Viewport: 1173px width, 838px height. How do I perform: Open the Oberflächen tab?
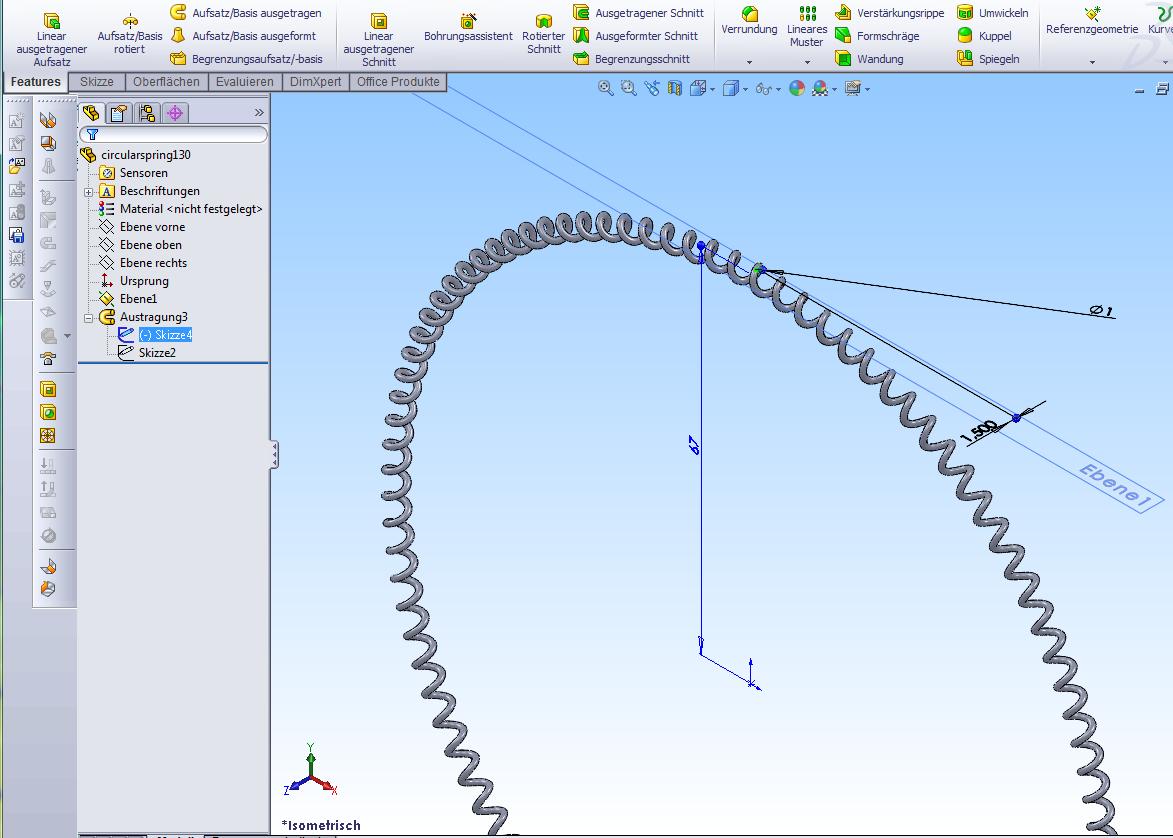[166, 82]
